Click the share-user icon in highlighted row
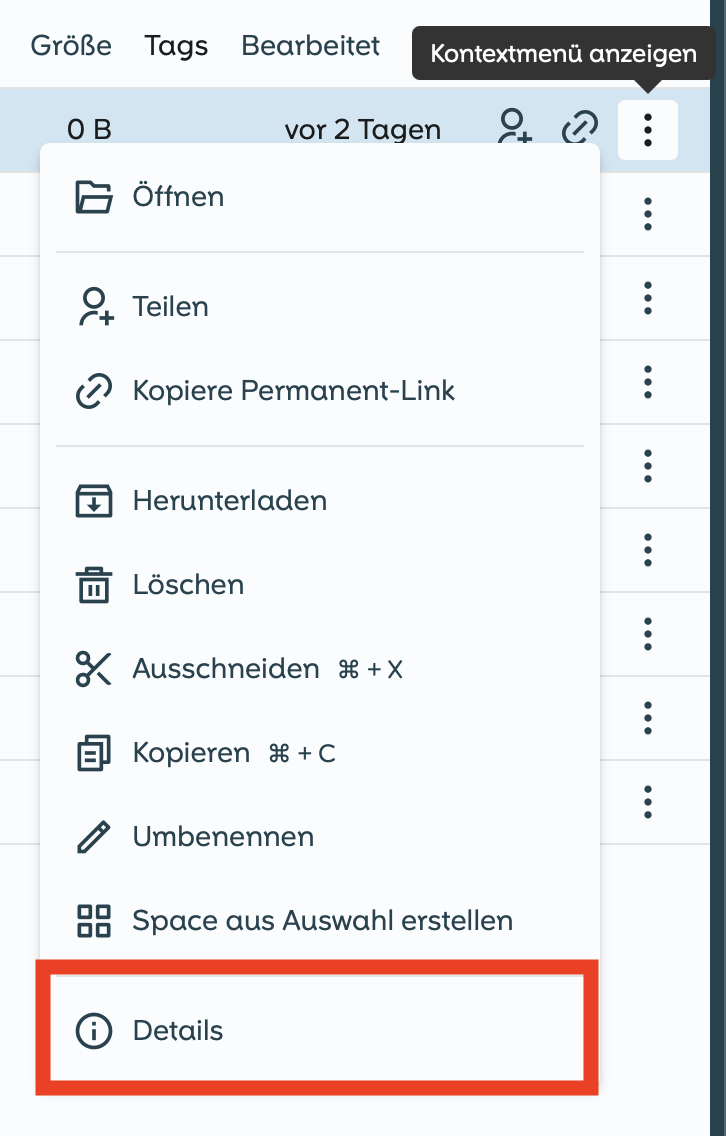Image resolution: width=726 pixels, height=1136 pixels. [x=514, y=129]
